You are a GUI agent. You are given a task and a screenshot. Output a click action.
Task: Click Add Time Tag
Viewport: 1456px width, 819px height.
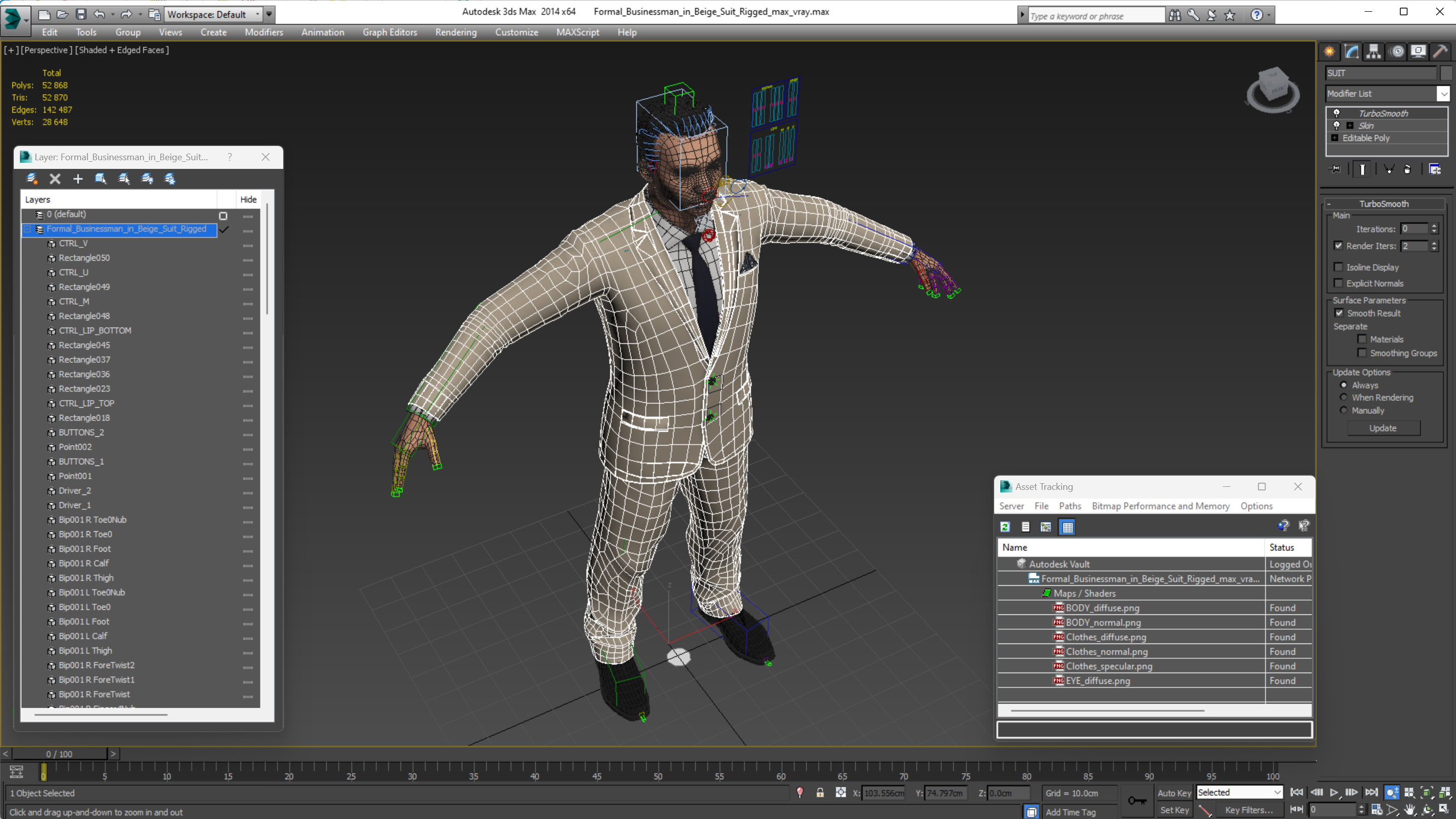(x=1071, y=812)
